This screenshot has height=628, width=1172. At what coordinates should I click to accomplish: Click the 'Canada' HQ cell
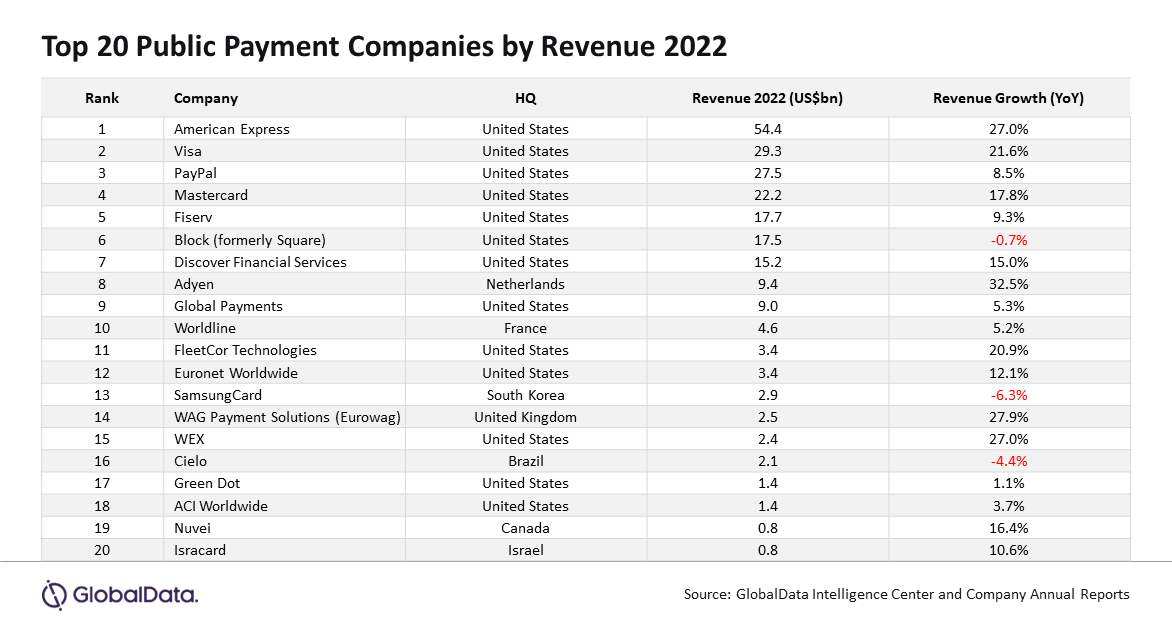525,528
